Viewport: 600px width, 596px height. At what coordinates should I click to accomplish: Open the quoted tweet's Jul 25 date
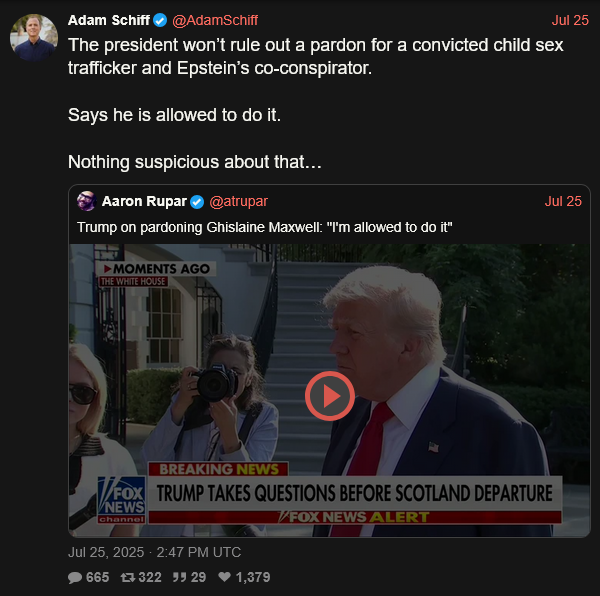point(563,201)
